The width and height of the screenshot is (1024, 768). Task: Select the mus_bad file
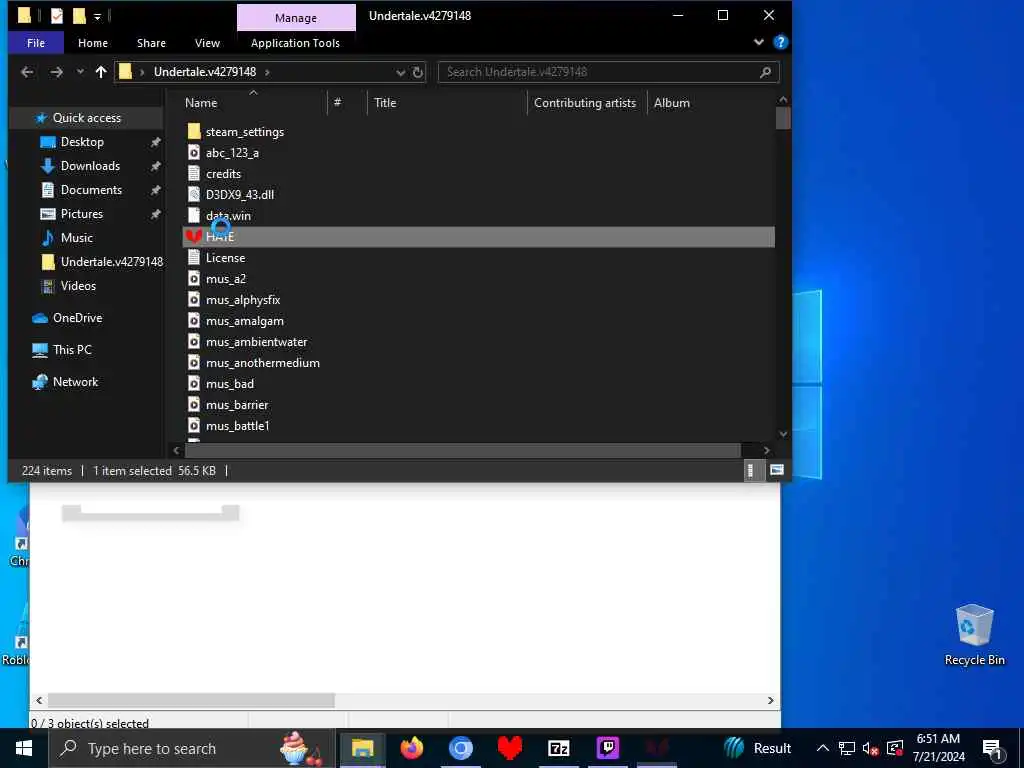pyautogui.click(x=230, y=384)
